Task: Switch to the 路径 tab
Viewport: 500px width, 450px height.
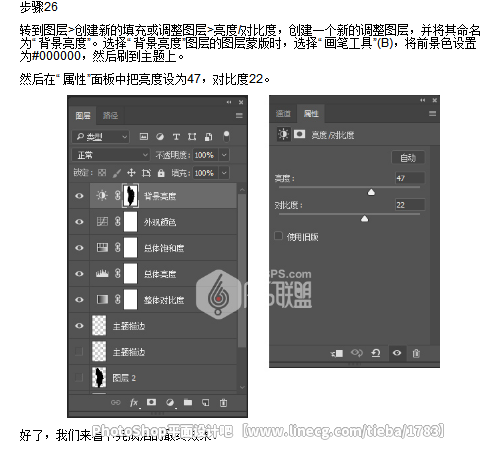Action: click(110, 116)
